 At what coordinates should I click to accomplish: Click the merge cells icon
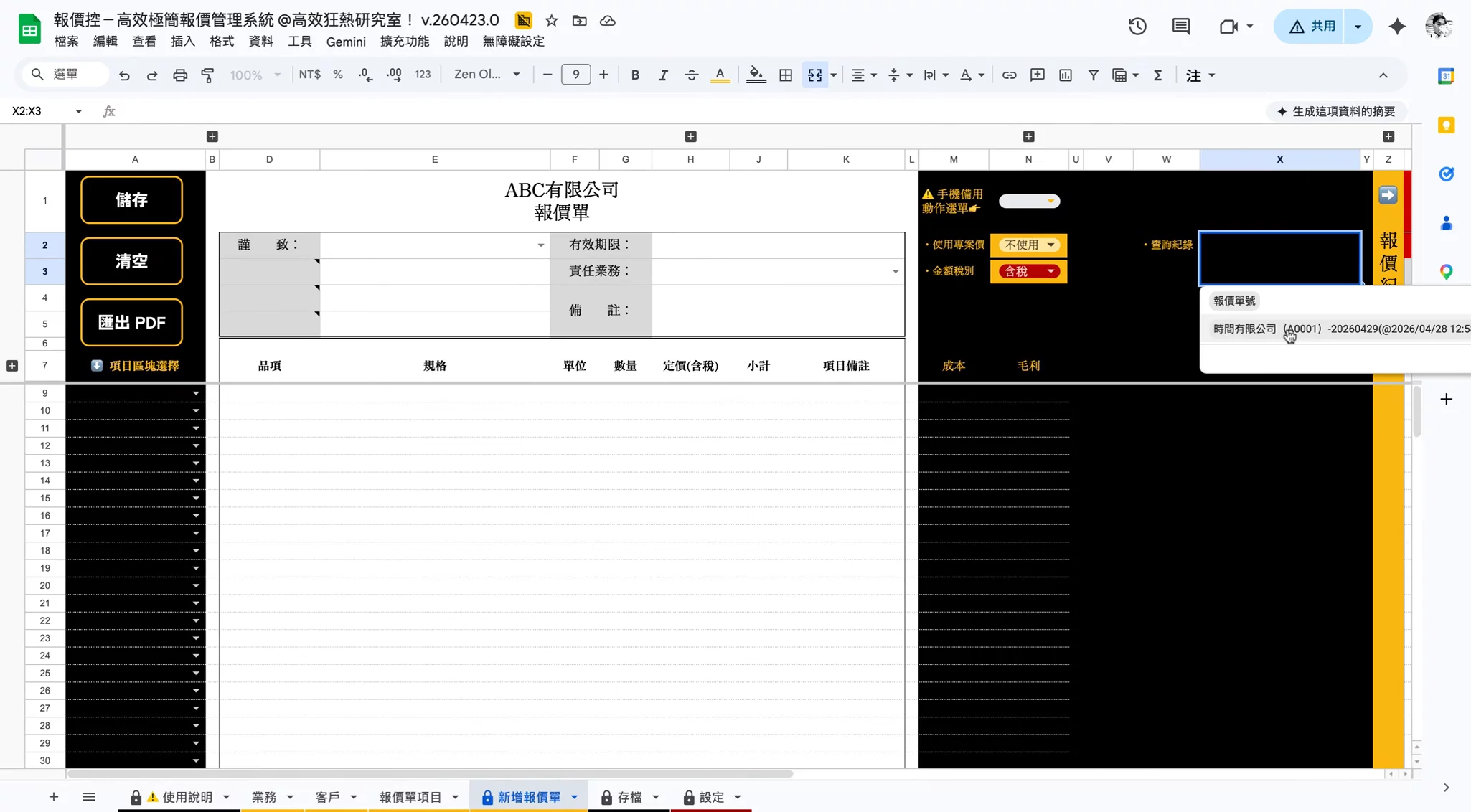click(x=815, y=75)
